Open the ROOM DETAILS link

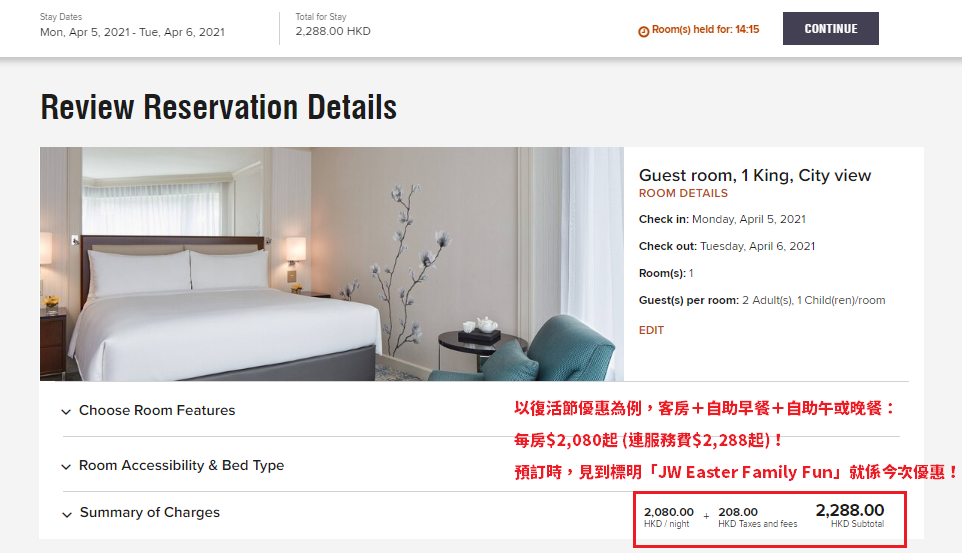[x=683, y=193]
